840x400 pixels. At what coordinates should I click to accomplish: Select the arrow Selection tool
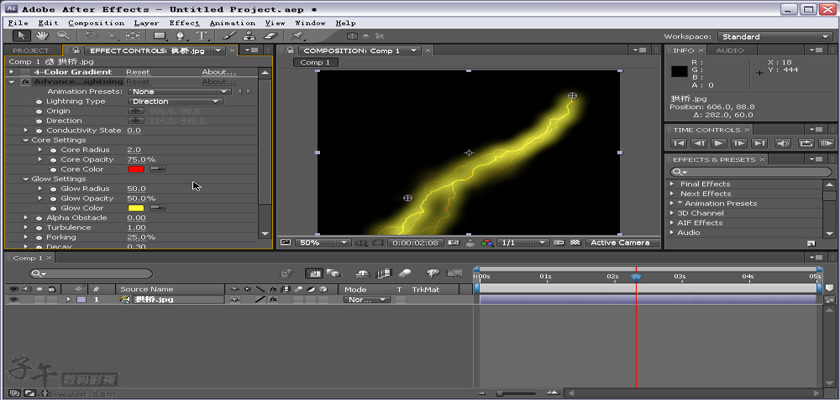pos(21,36)
